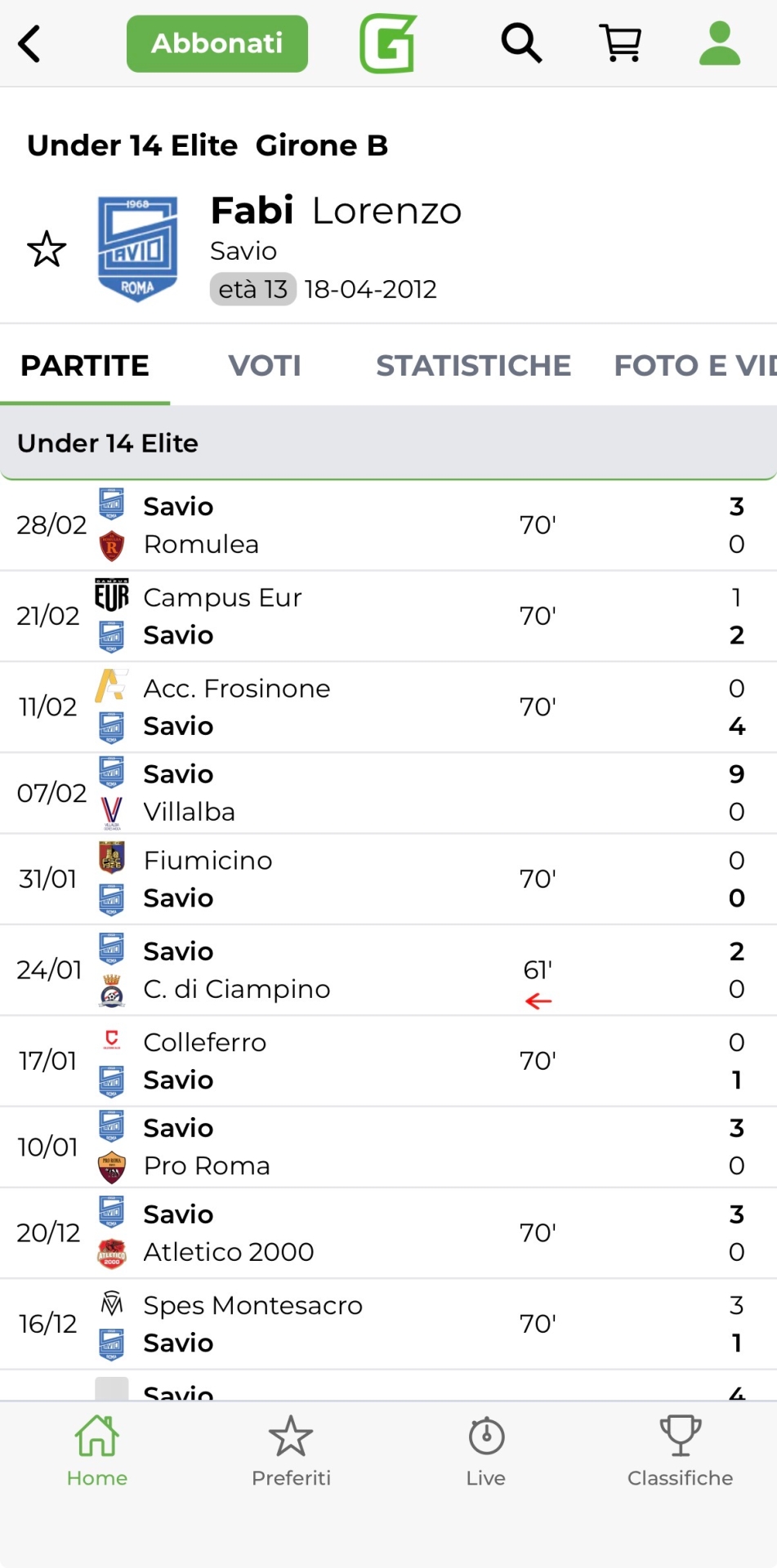Switch to the STATISTICHE tab
777x1568 pixels.
(473, 366)
